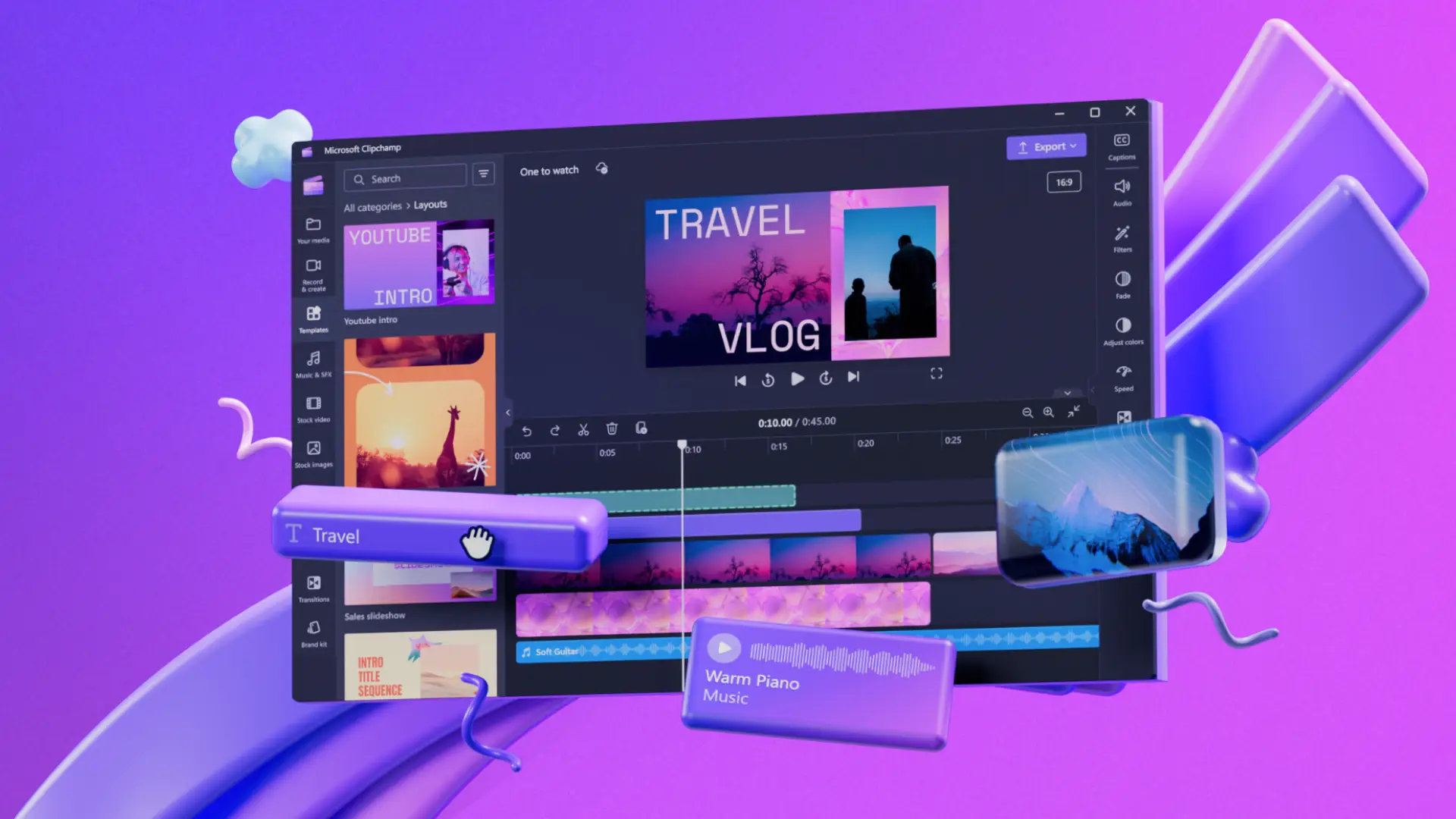Image resolution: width=1456 pixels, height=819 pixels.
Task: Click the Soft Guitar audio track
Action: 590,651
